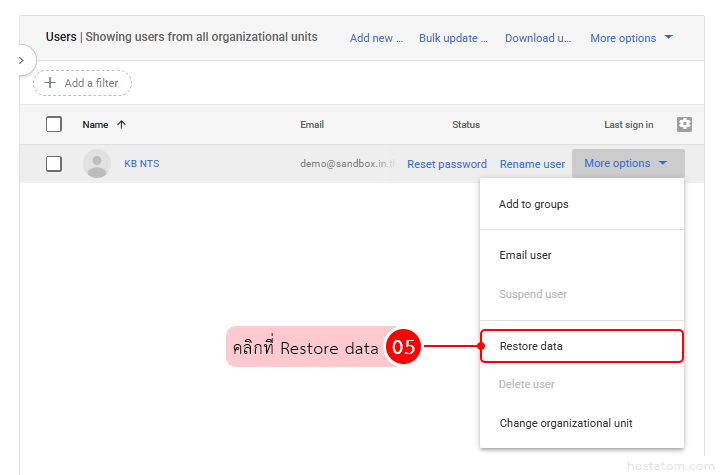This screenshot has width=720, height=475.
Task: Tick the checkbox for KB NTS row
Action: pyautogui.click(x=54, y=164)
